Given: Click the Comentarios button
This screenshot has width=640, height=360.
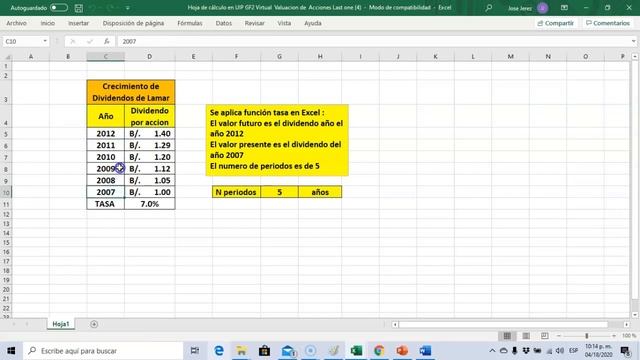Looking at the screenshot, I should tap(608, 23).
